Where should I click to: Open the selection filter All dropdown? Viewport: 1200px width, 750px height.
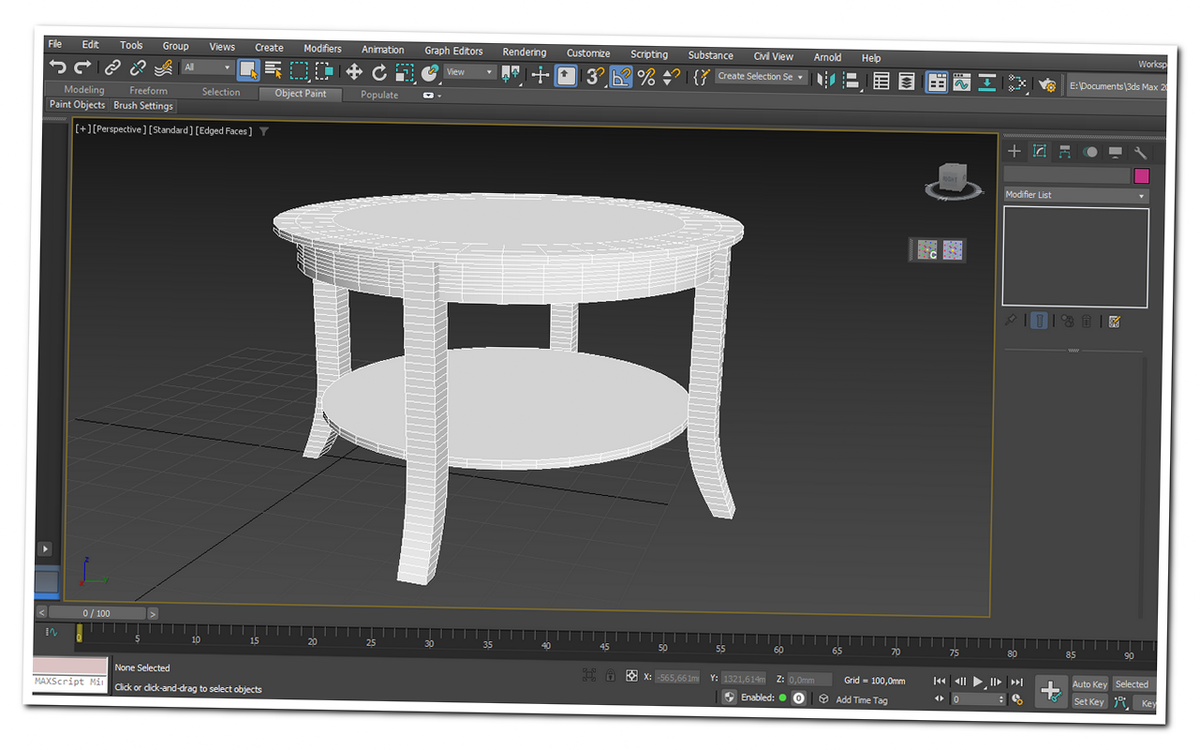207,68
